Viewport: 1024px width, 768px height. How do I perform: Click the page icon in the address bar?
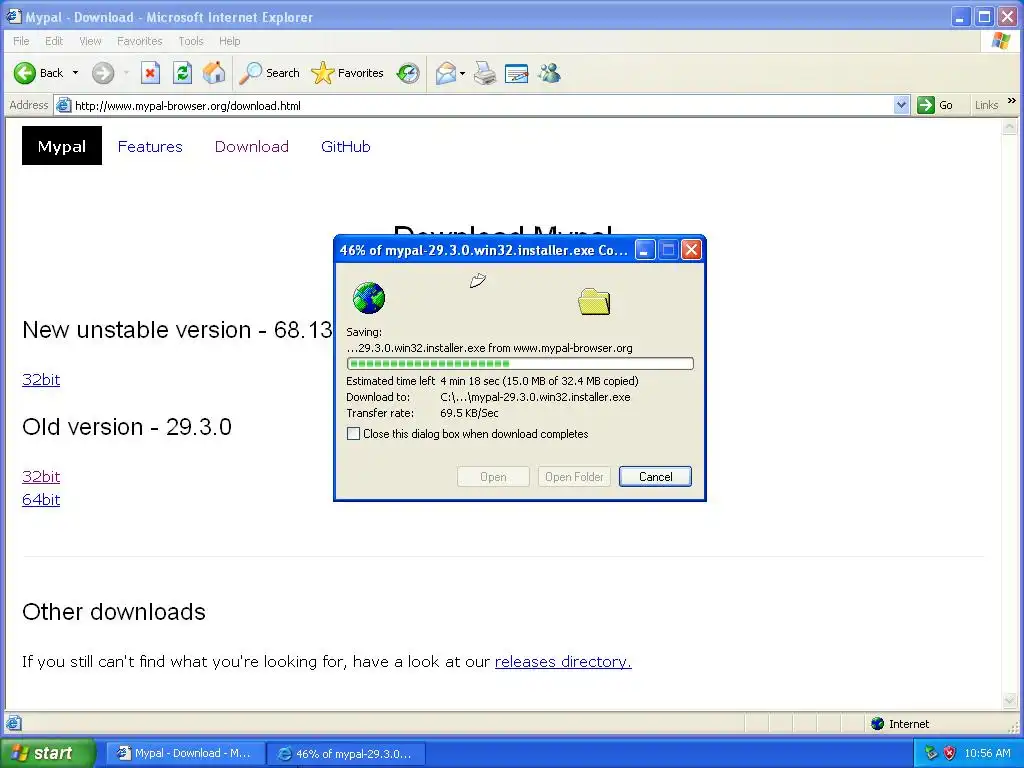point(63,105)
